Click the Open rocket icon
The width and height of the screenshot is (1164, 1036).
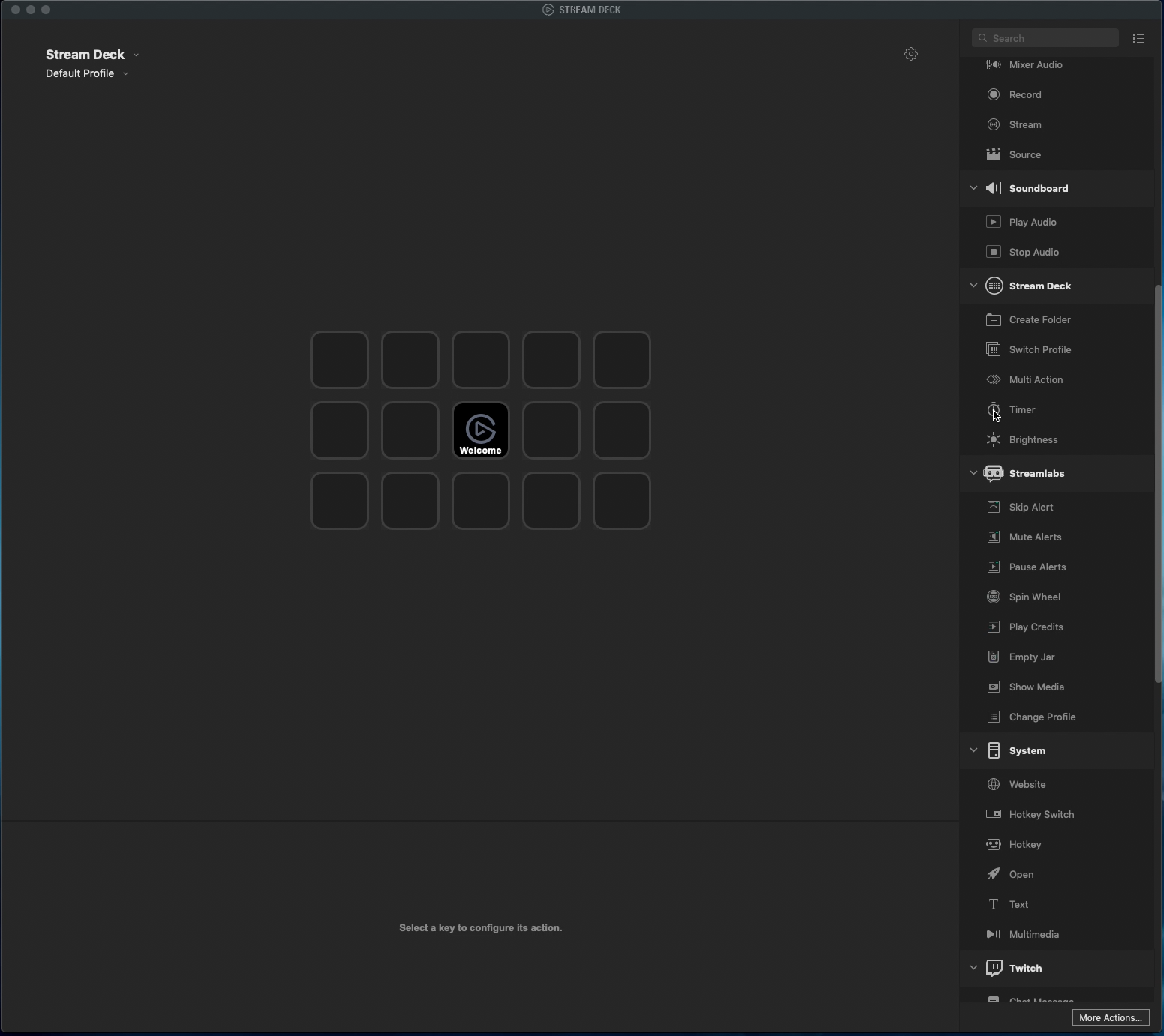tap(994, 874)
